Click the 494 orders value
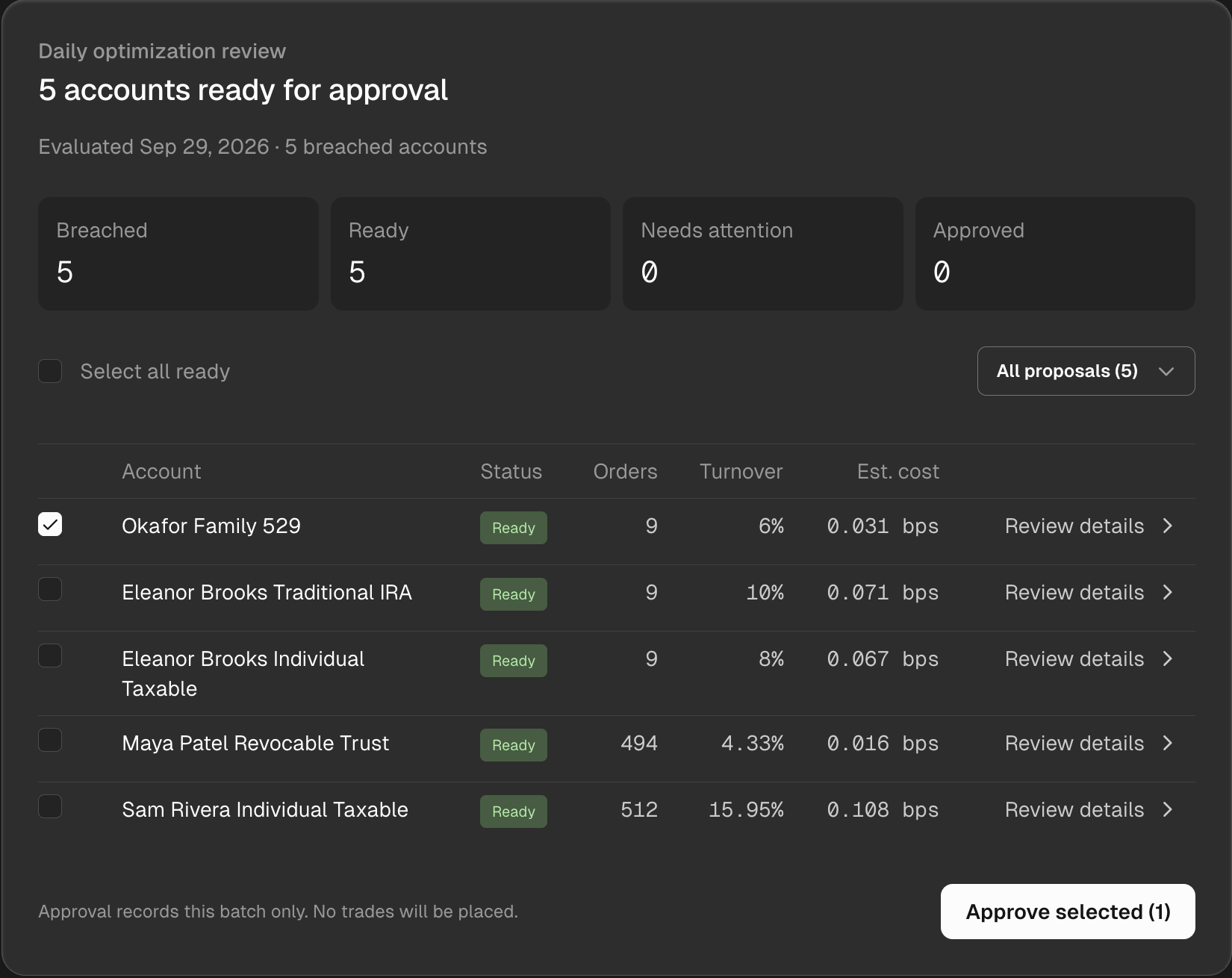The height and width of the screenshot is (978, 1232). pyautogui.click(x=639, y=744)
